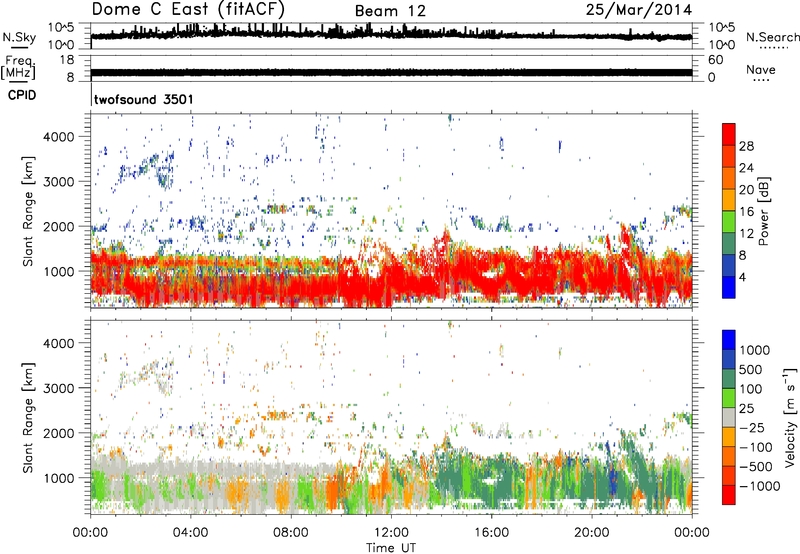Click the "04:00" time tick label

(x=190, y=533)
